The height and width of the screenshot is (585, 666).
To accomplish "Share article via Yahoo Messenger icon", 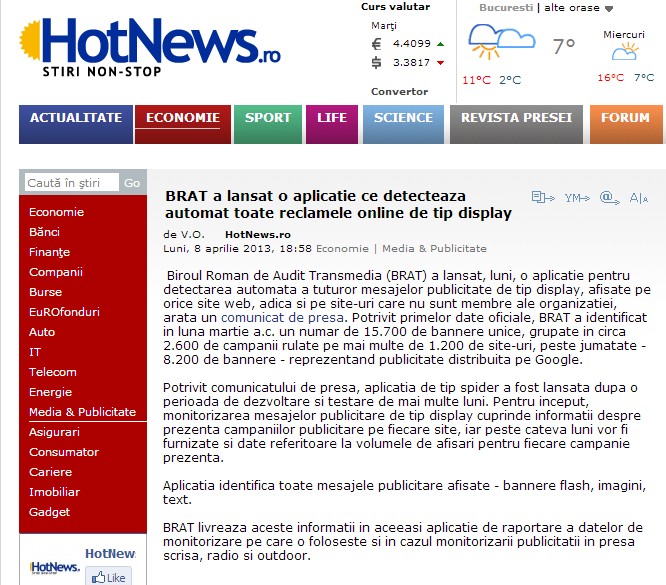I will point(577,198).
